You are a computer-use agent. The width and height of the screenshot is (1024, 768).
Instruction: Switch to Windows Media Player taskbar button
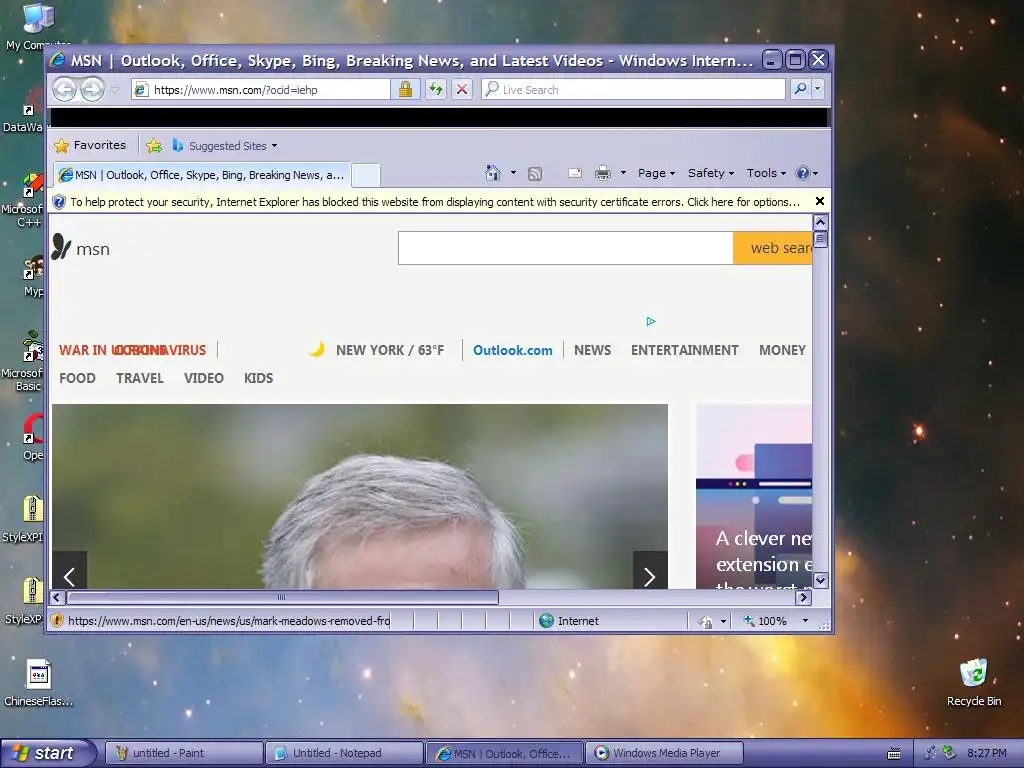(x=664, y=753)
